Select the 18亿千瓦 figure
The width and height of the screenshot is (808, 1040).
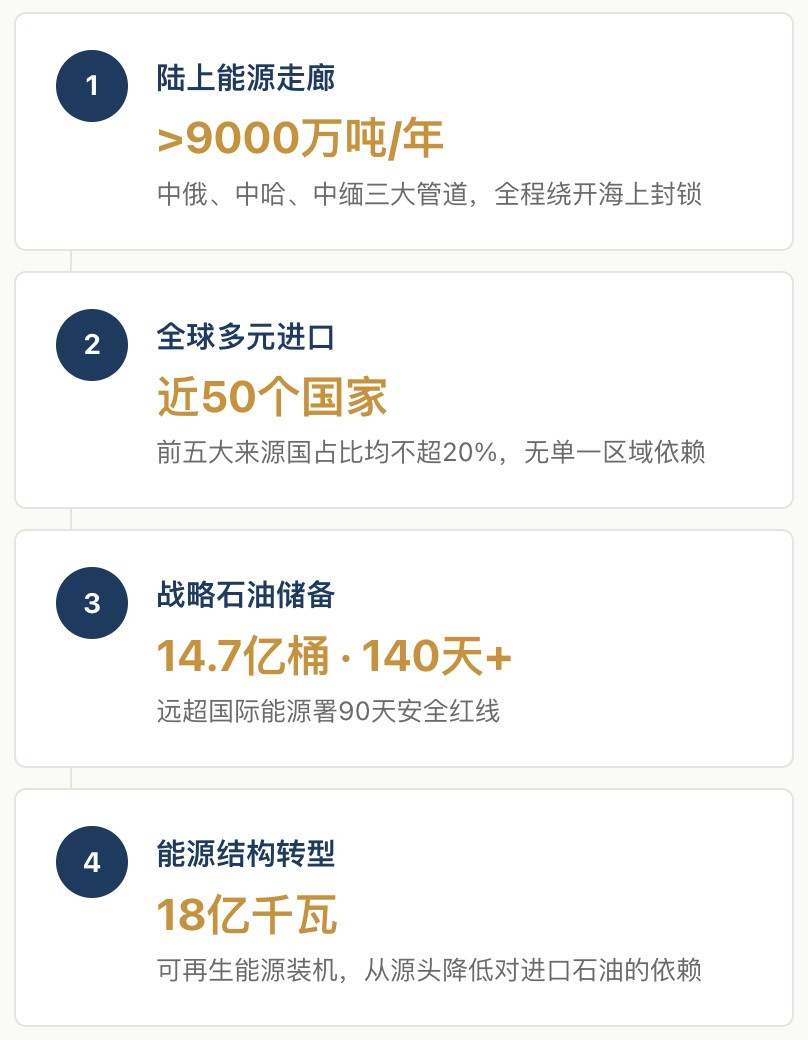[x=247, y=915]
